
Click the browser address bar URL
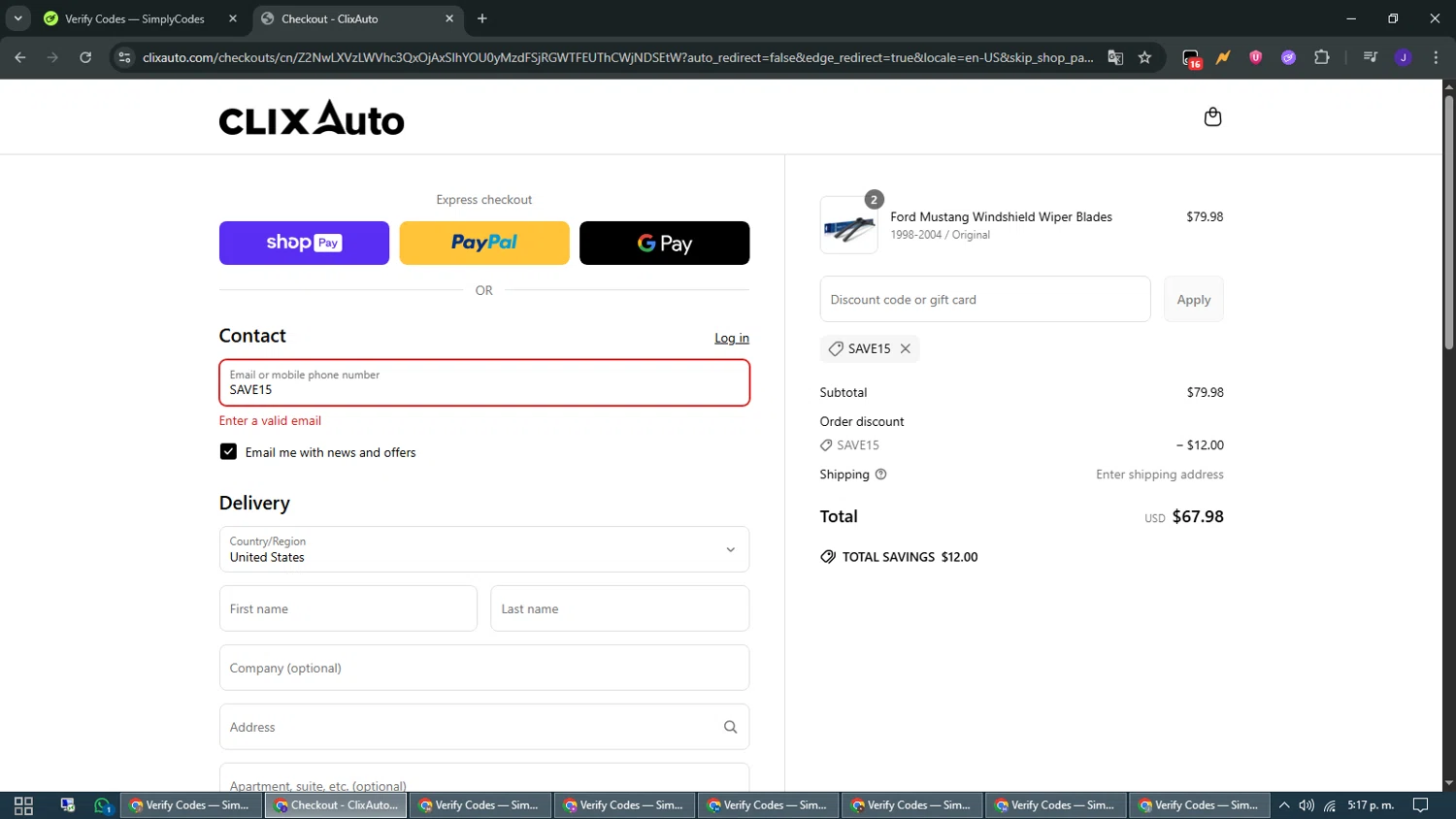click(617, 57)
